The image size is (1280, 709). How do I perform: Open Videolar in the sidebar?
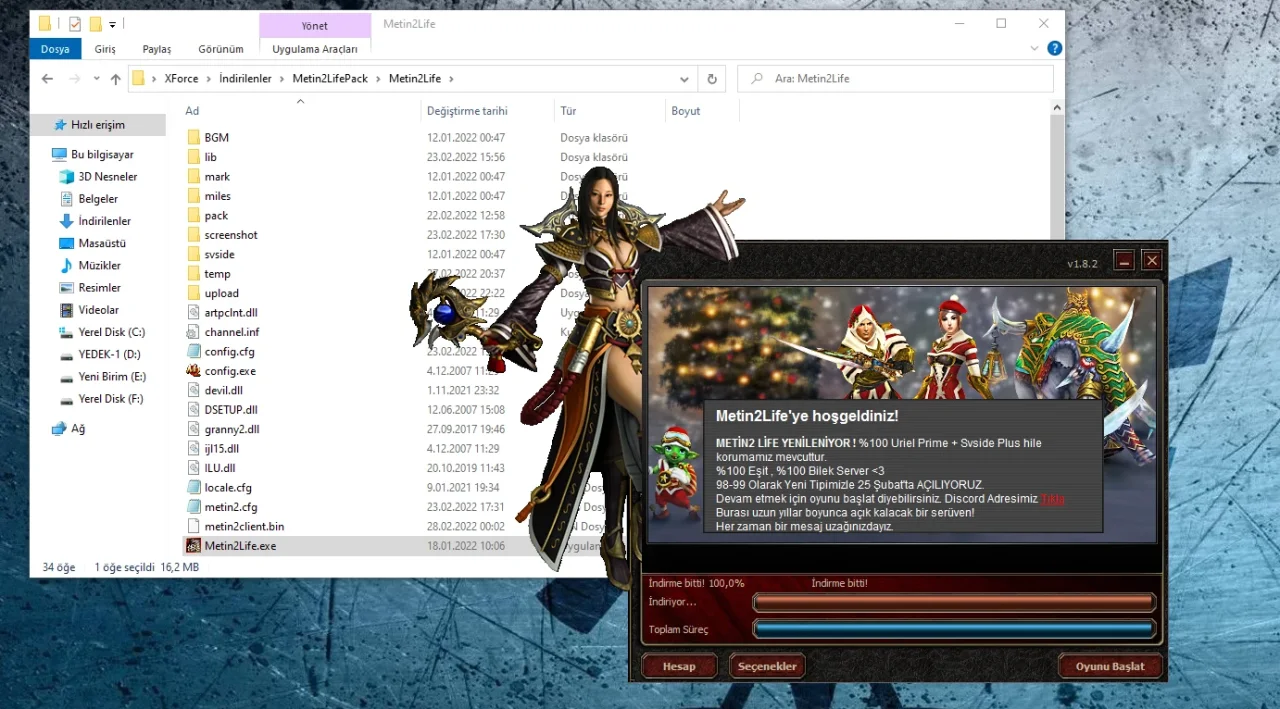[x=99, y=310]
